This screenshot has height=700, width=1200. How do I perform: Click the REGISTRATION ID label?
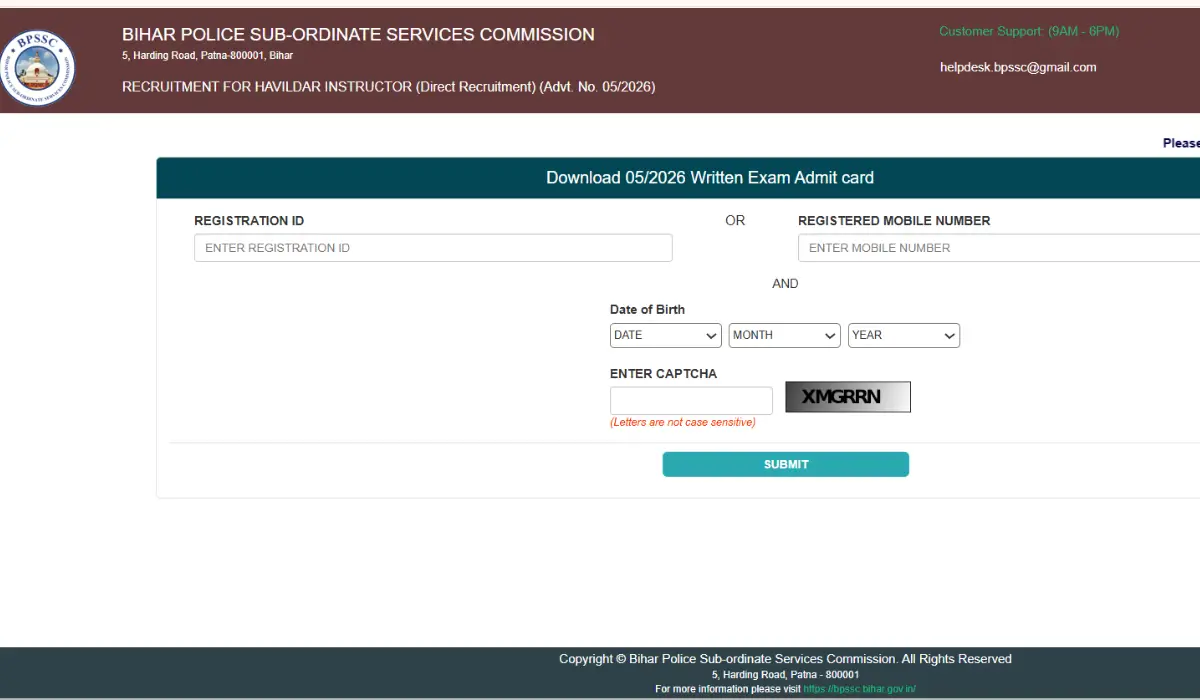249,221
